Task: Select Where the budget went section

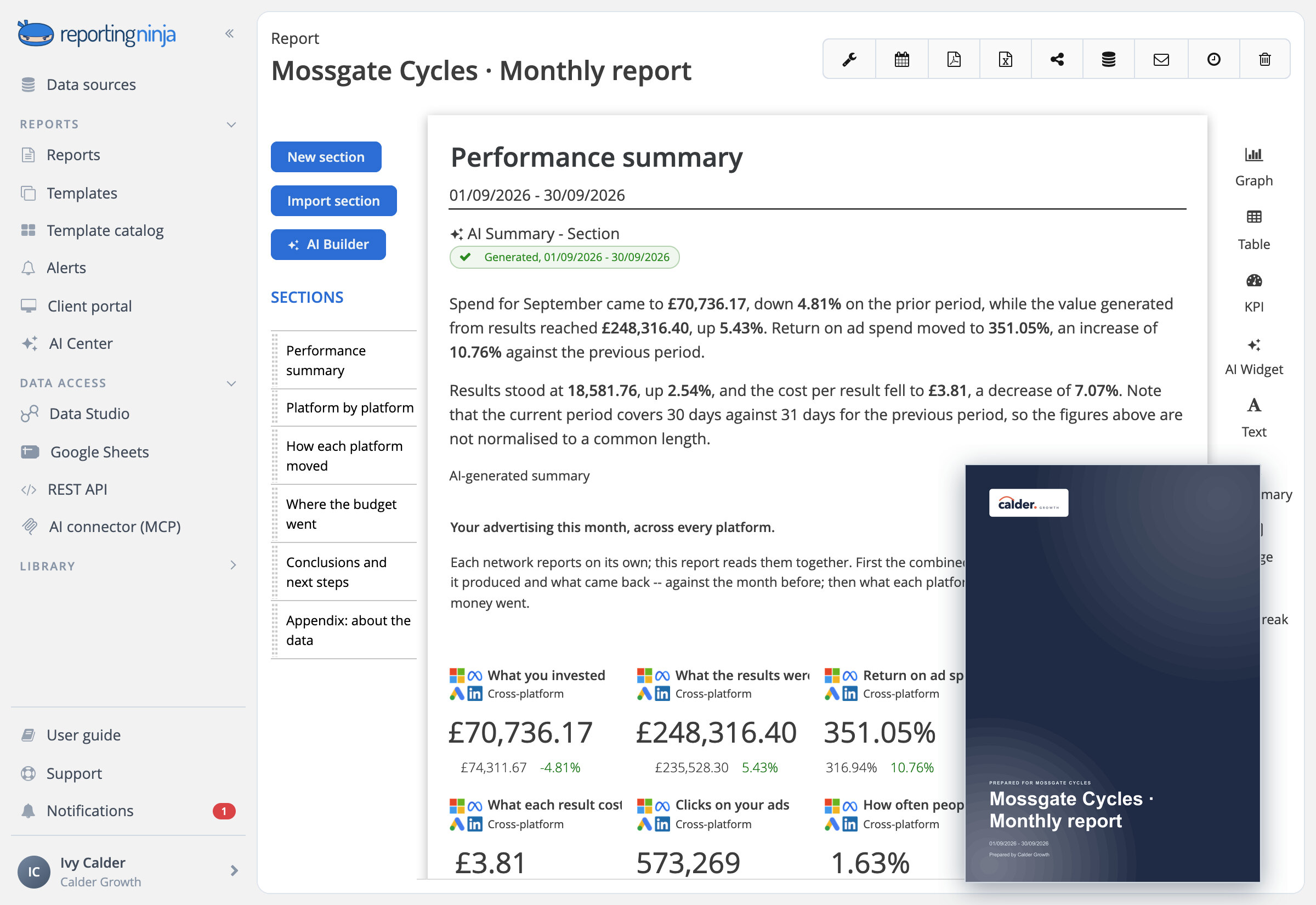Action: (x=344, y=514)
